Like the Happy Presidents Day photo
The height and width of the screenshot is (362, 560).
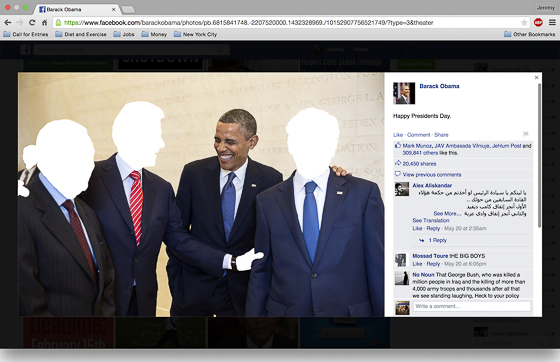point(398,135)
